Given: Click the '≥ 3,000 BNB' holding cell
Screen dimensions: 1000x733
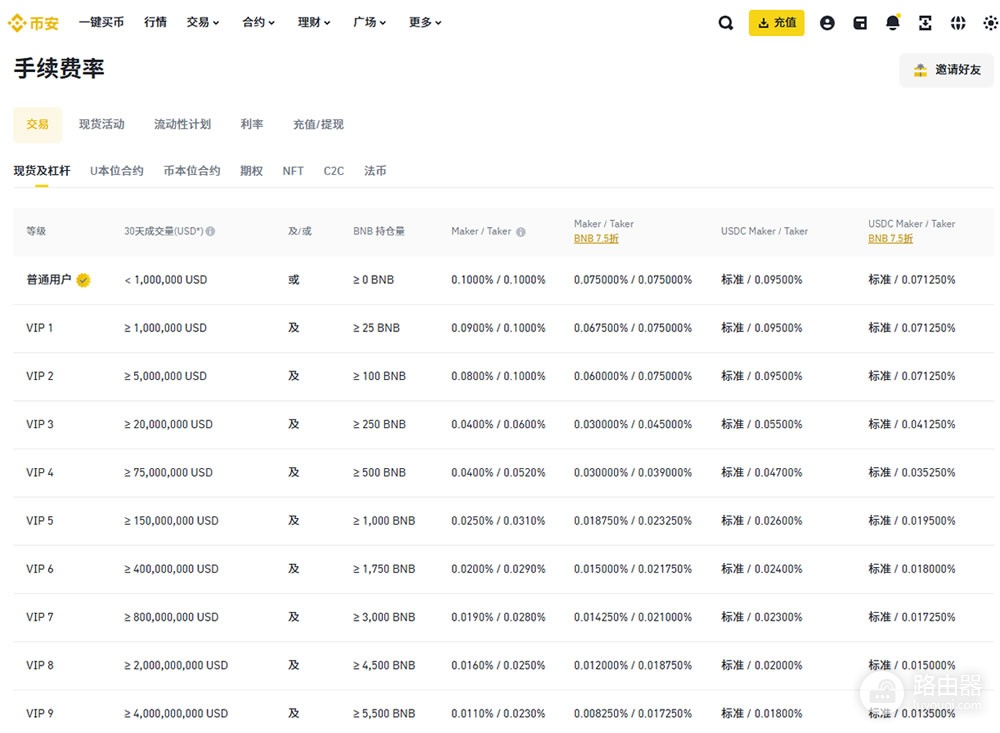Looking at the screenshot, I should [x=384, y=618].
